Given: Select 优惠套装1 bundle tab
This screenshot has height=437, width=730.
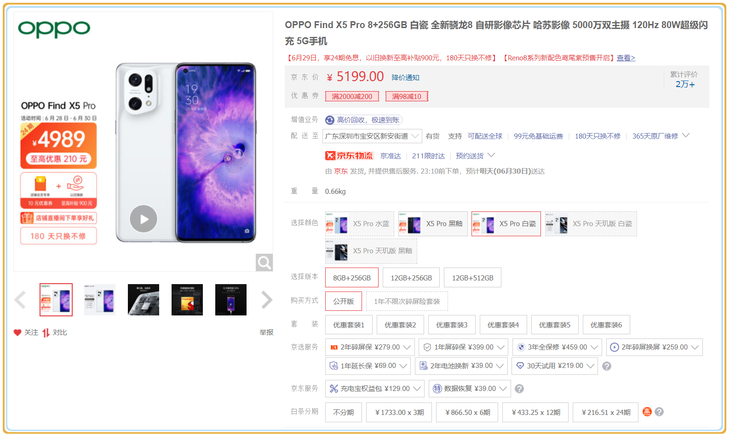Looking at the screenshot, I should [x=348, y=325].
